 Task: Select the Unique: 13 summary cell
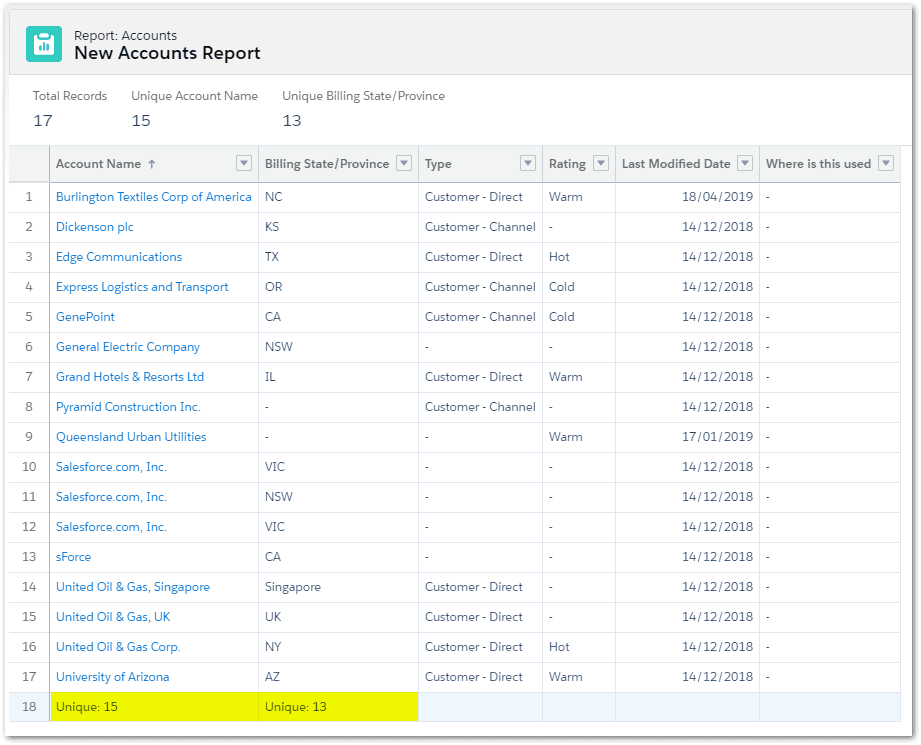coord(338,706)
